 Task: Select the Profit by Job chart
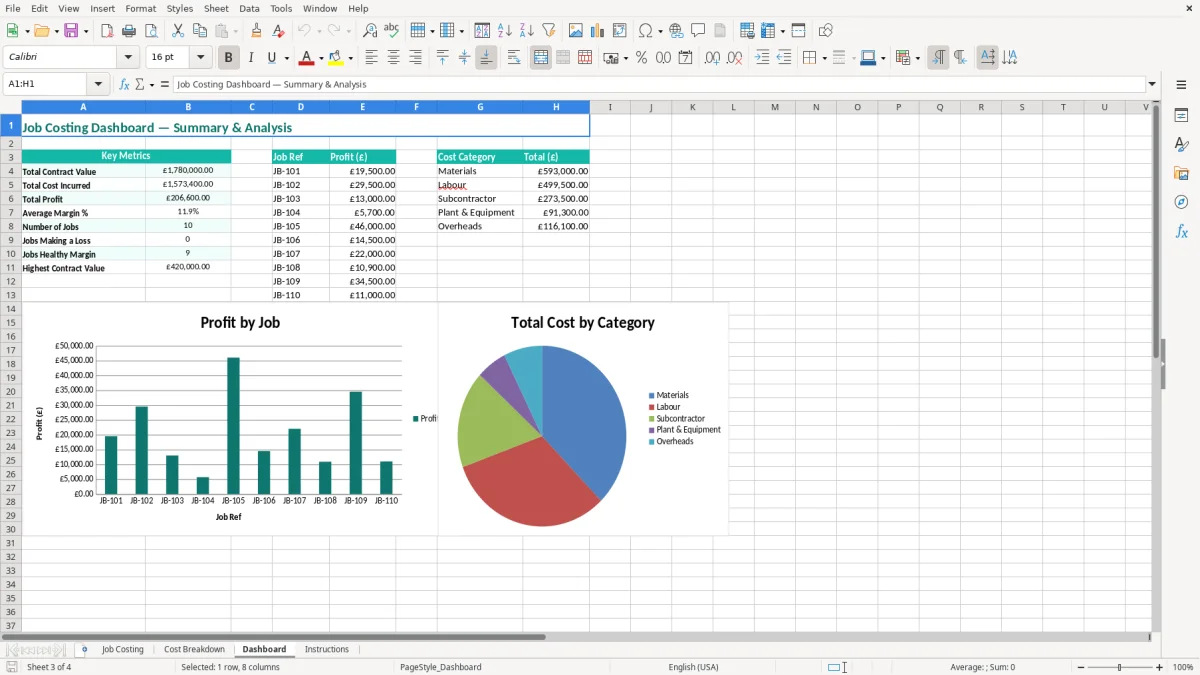(x=230, y=420)
